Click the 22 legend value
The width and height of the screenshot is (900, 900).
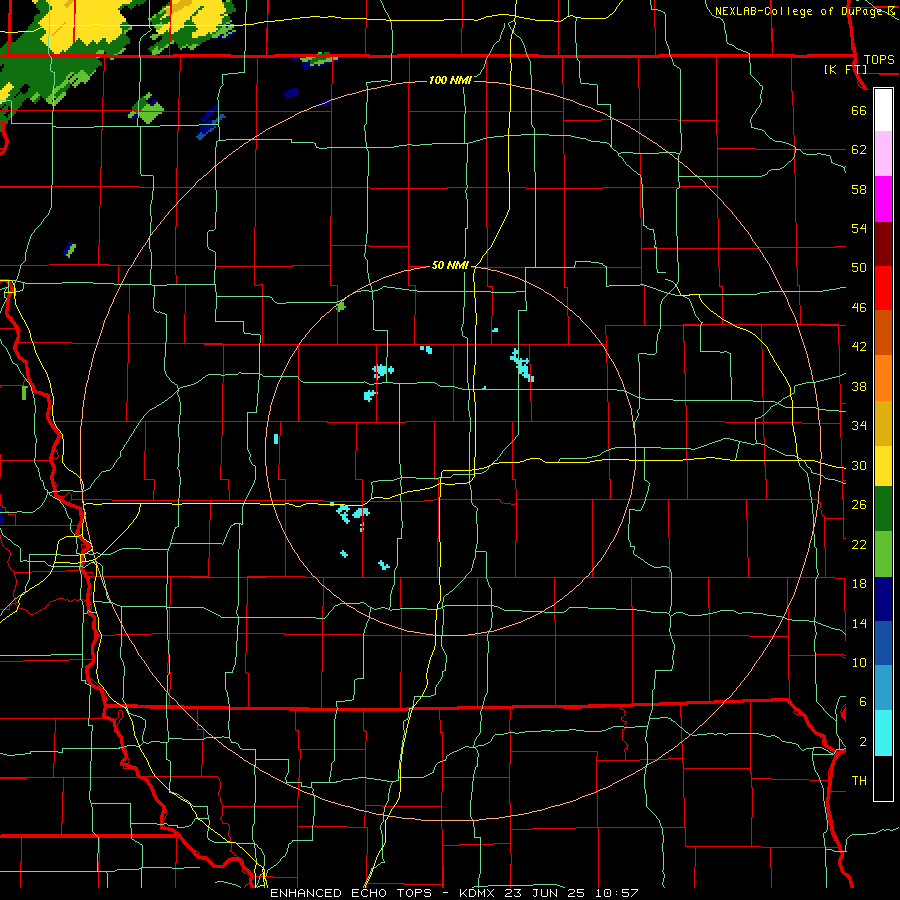coord(859,544)
